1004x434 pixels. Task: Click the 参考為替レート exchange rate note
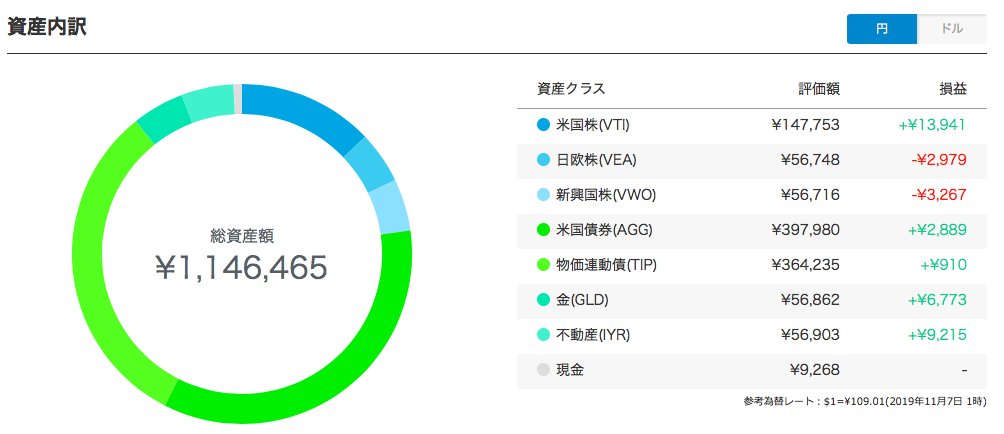pyautogui.click(x=865, y=402)
